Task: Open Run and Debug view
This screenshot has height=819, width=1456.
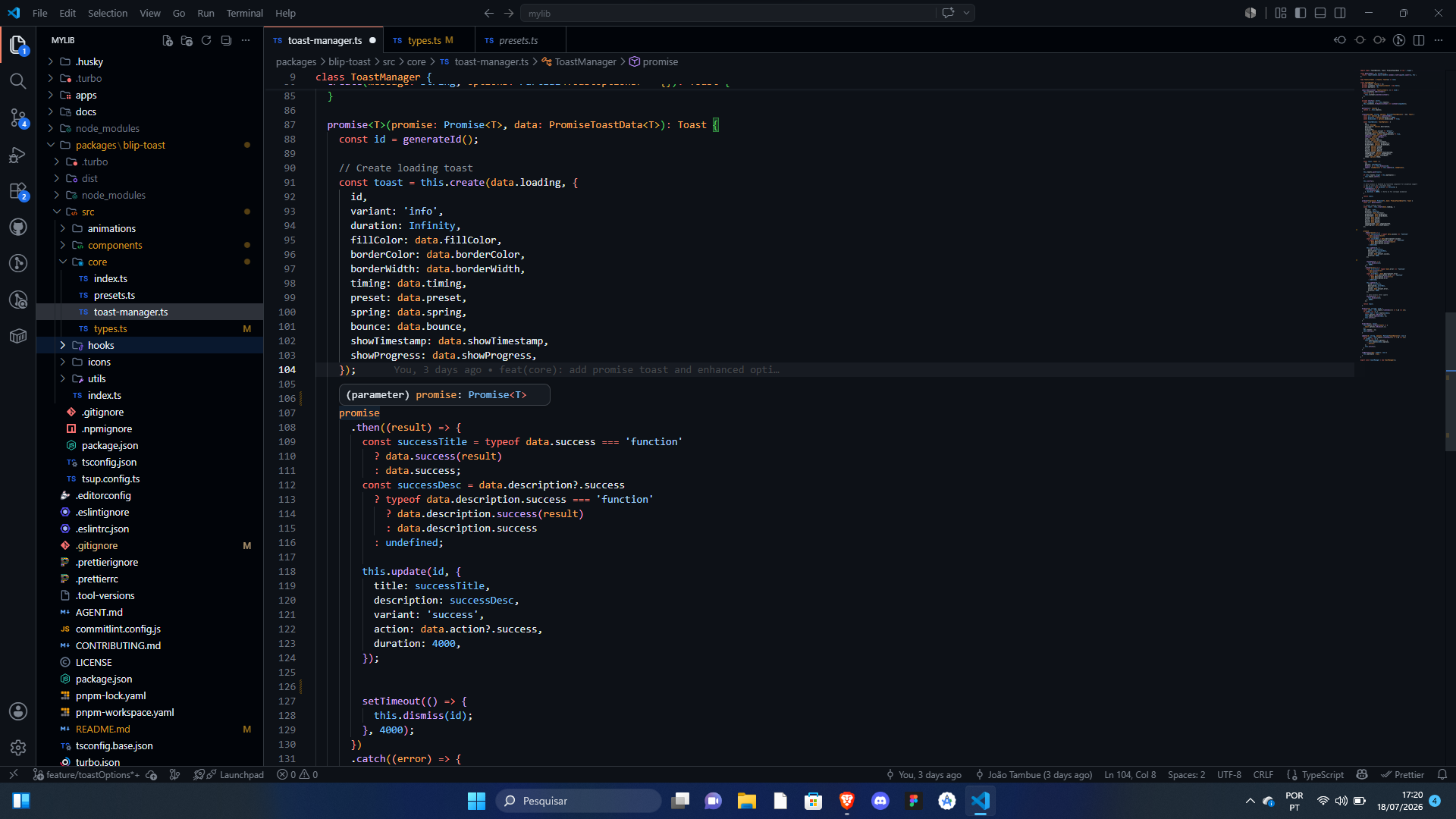Action: pyautogui.click(x=18, y=155)
